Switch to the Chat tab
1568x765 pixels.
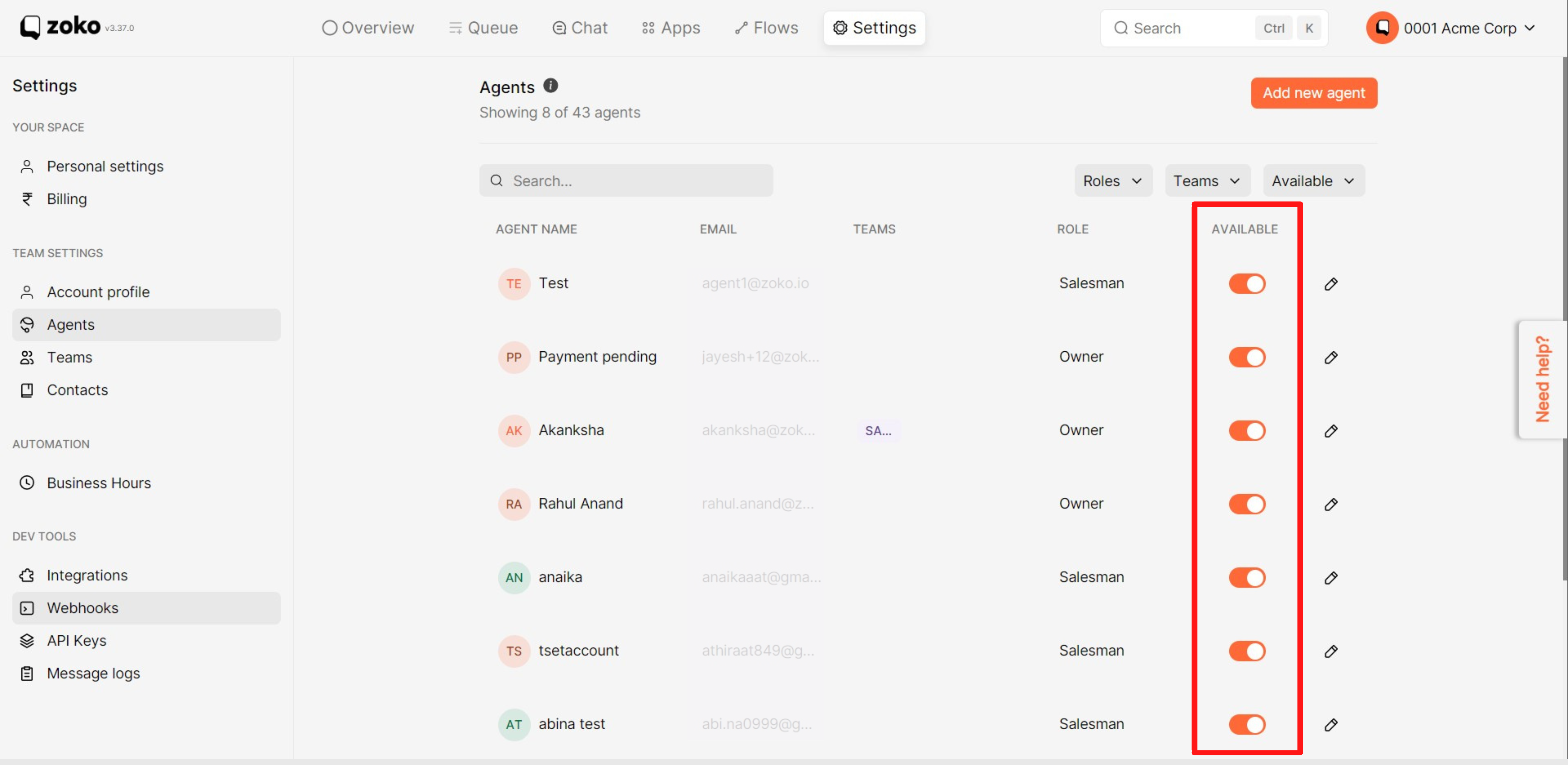click(580, 28)
